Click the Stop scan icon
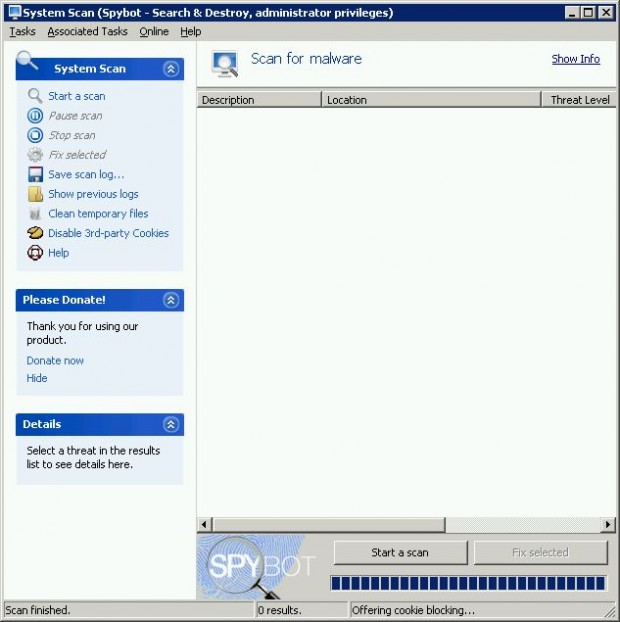Viewport: 620px width, 622px height. click(x=35, y=135)
